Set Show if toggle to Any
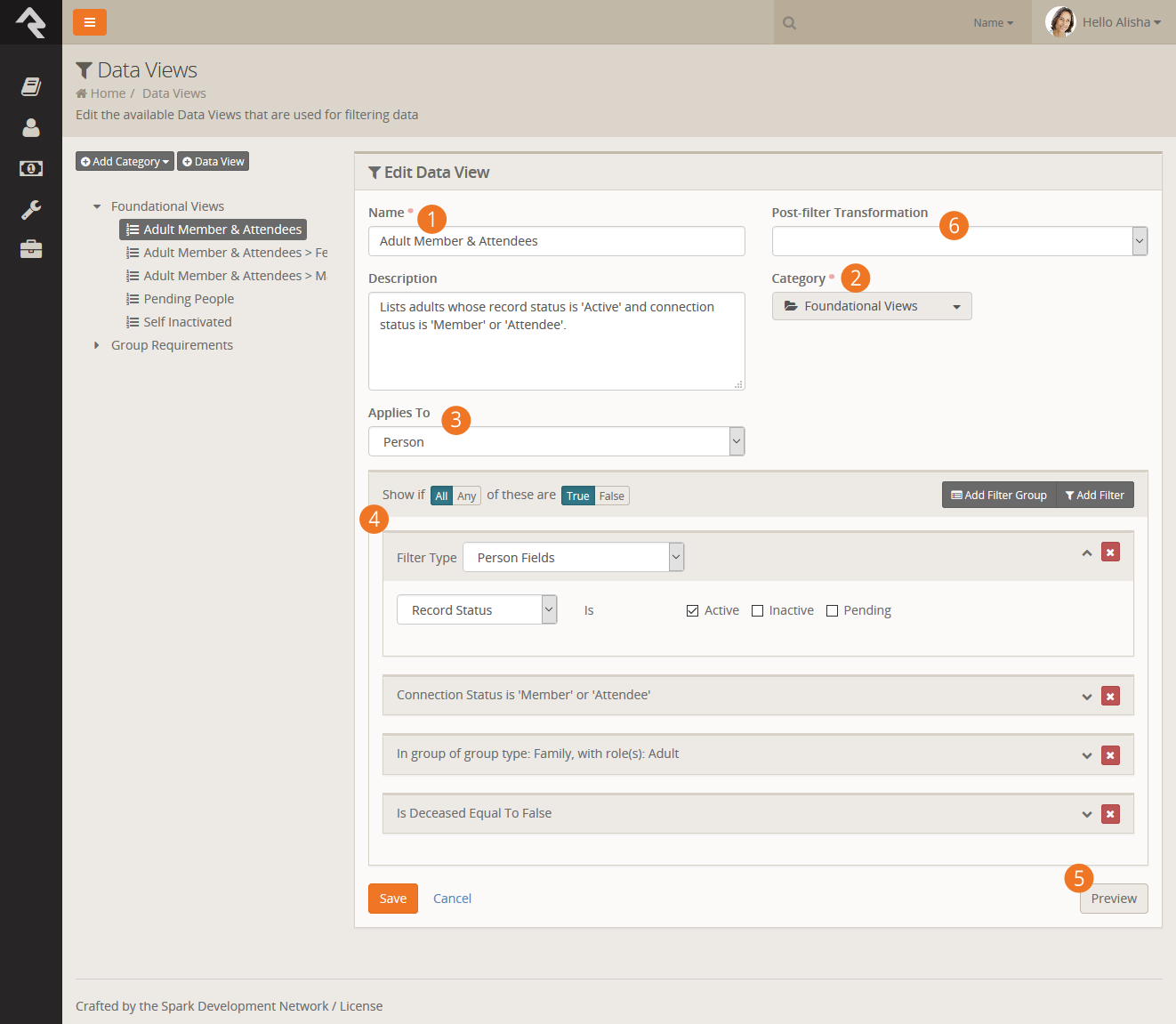Screen dimensions: 1176x1024 pos(467,496)
